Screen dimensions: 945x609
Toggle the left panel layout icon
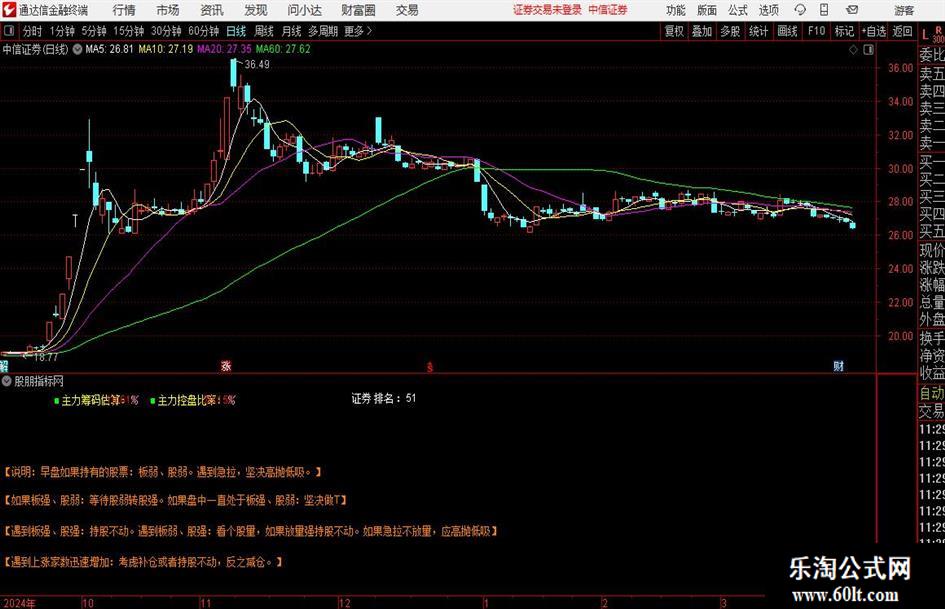8,31
